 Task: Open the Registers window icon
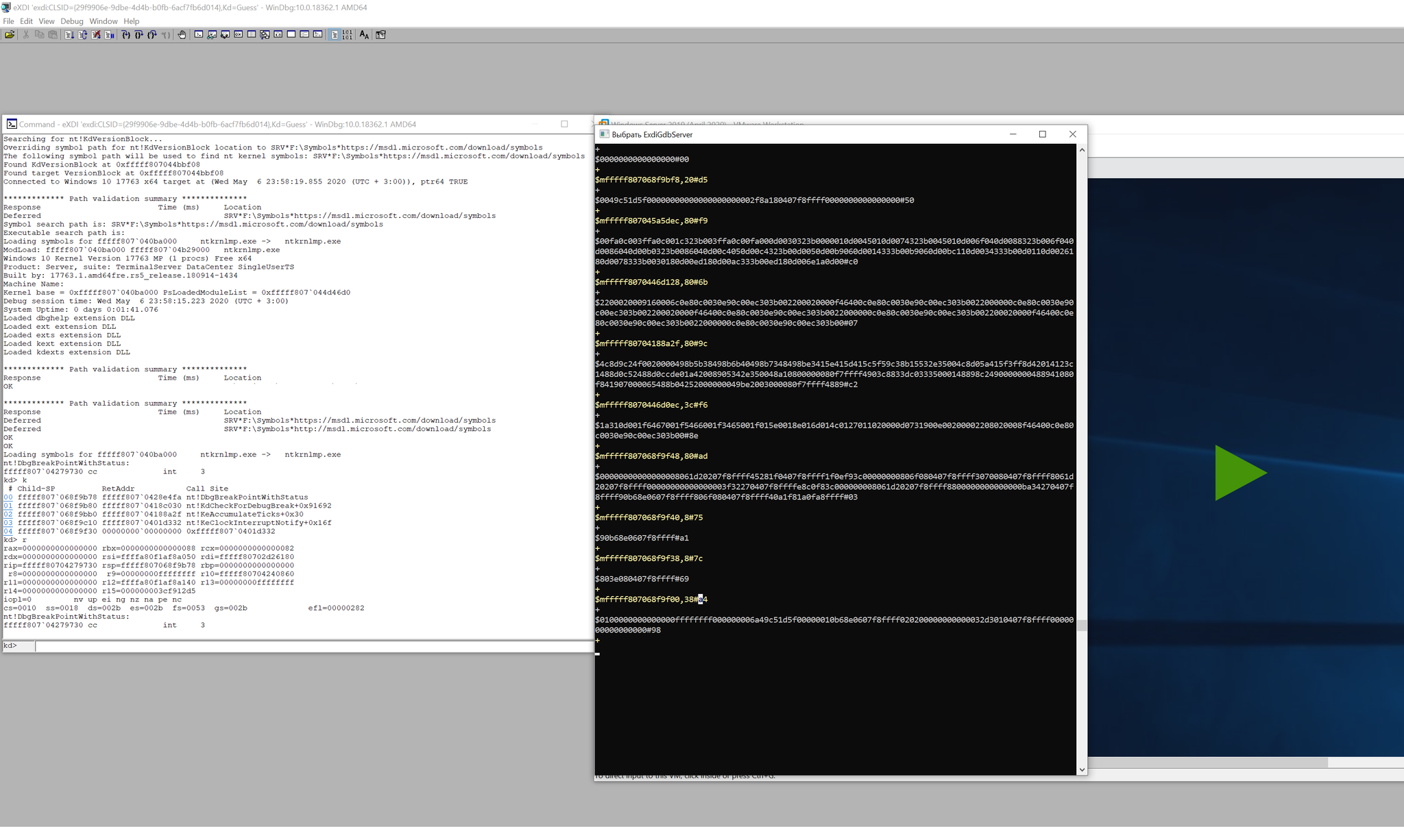point(239,35)
